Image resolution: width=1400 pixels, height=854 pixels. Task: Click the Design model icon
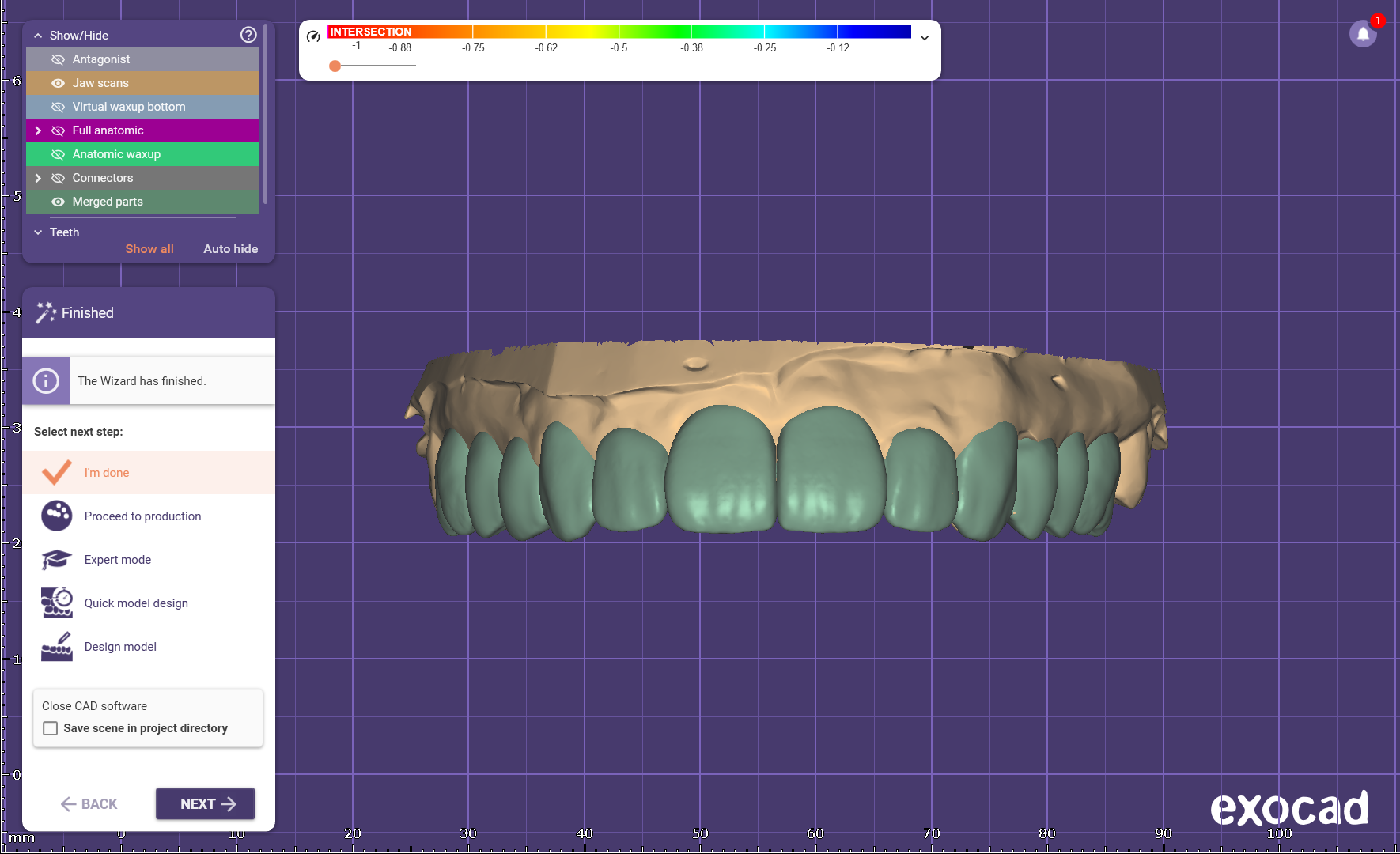click(x=57, y=646)
